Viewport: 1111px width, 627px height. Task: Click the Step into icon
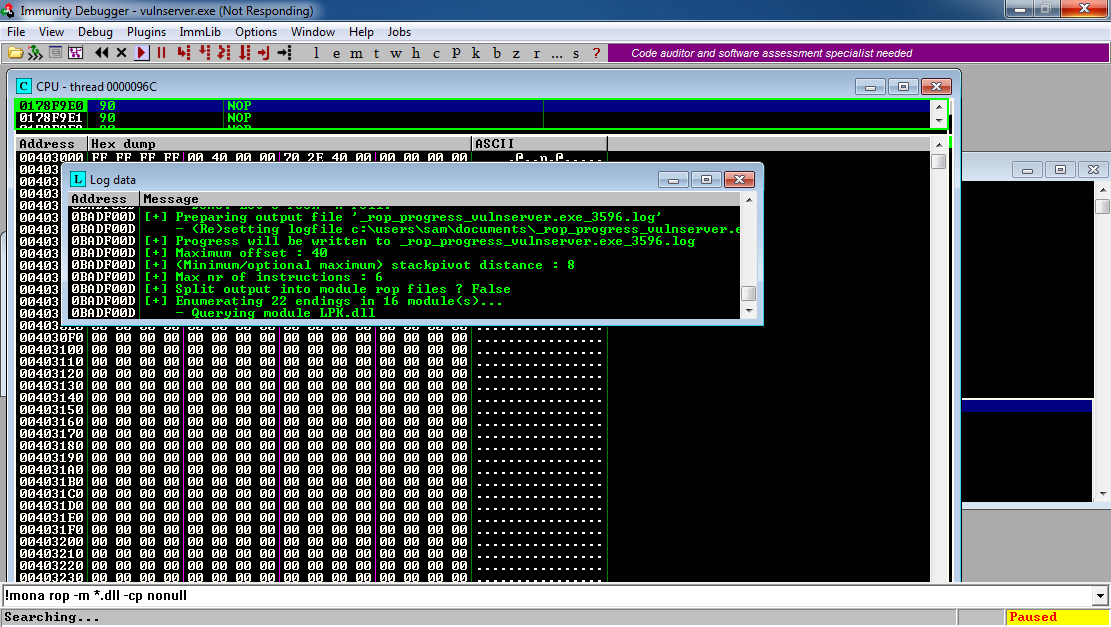tap(184, 53)
